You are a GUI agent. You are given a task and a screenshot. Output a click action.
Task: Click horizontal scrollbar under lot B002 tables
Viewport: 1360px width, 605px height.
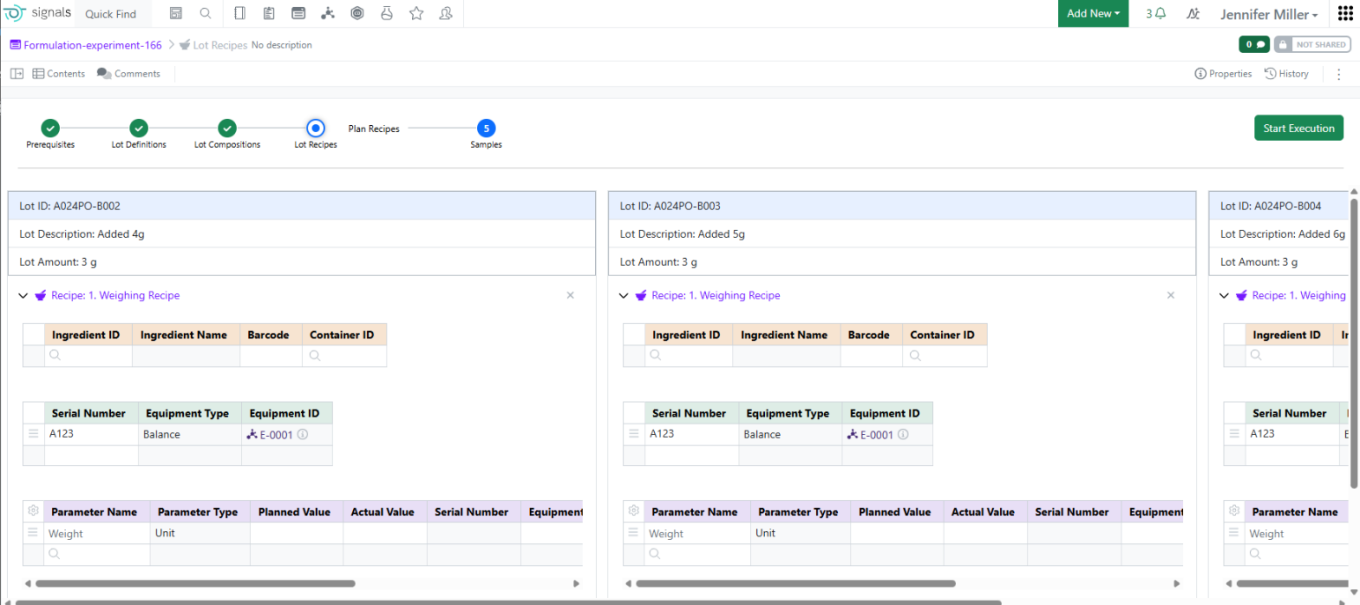tap(195, 583)
